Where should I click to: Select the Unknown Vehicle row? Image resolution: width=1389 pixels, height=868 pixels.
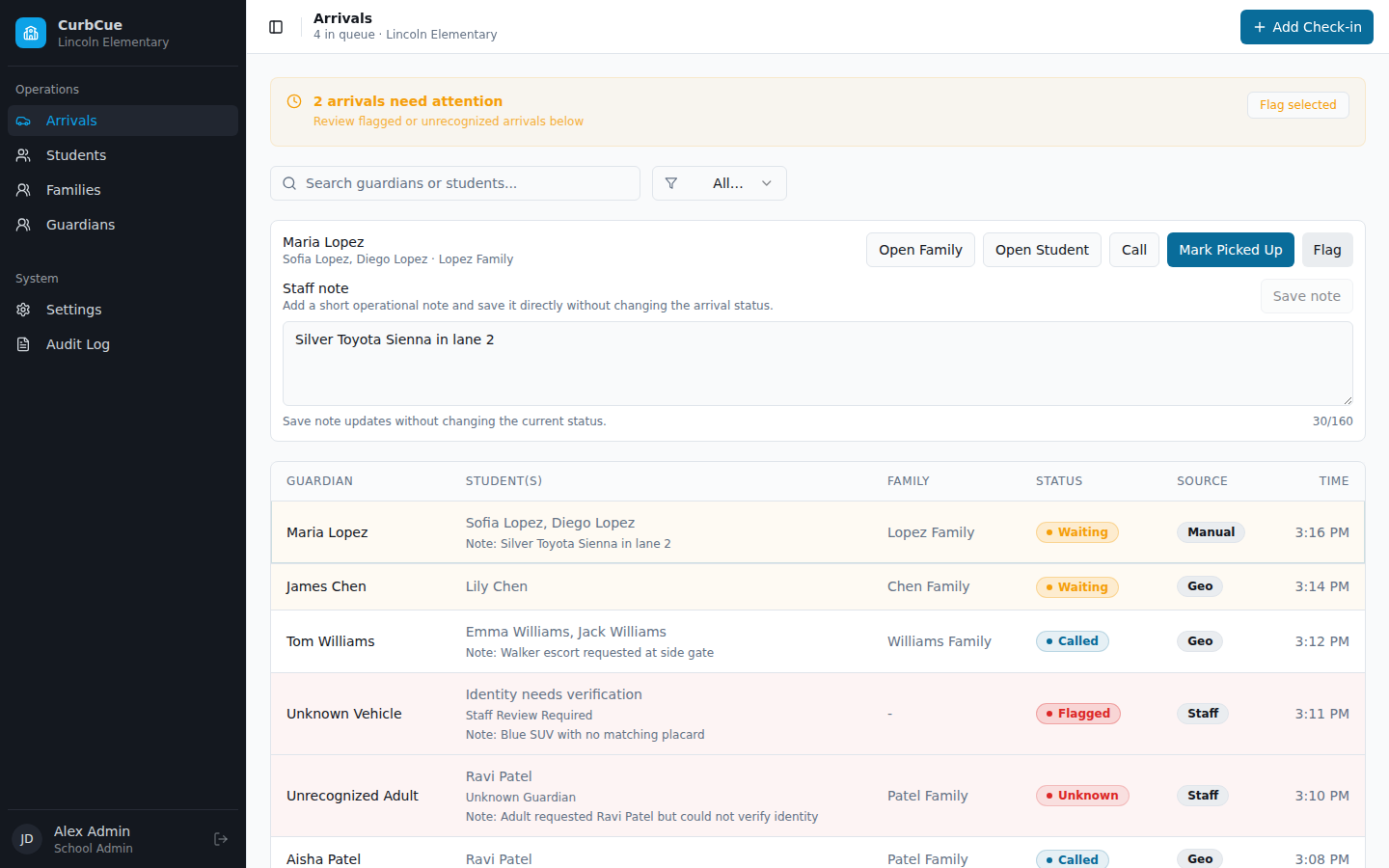[x=818, y=714]
